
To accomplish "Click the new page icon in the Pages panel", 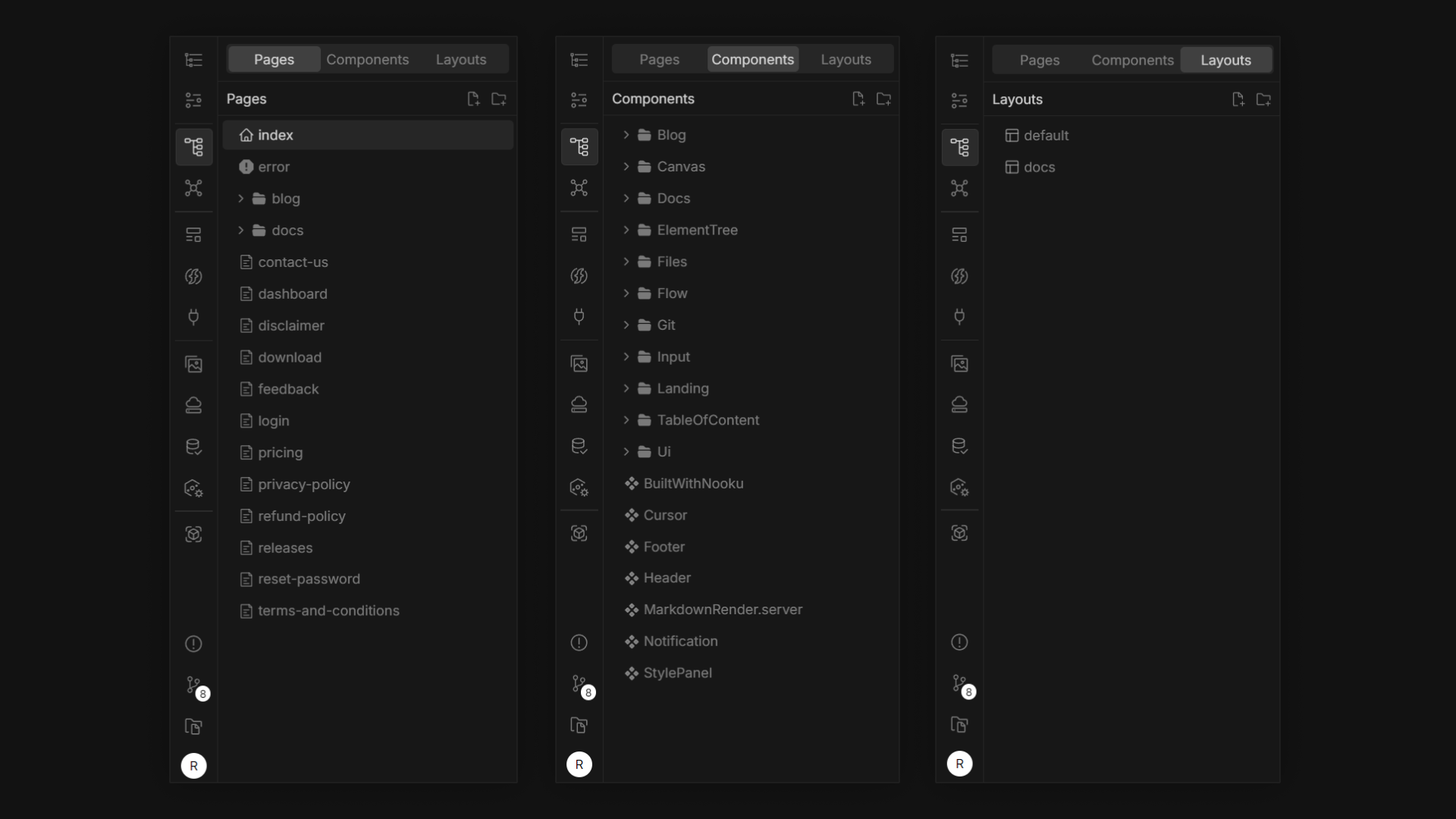I will [473, 99].
